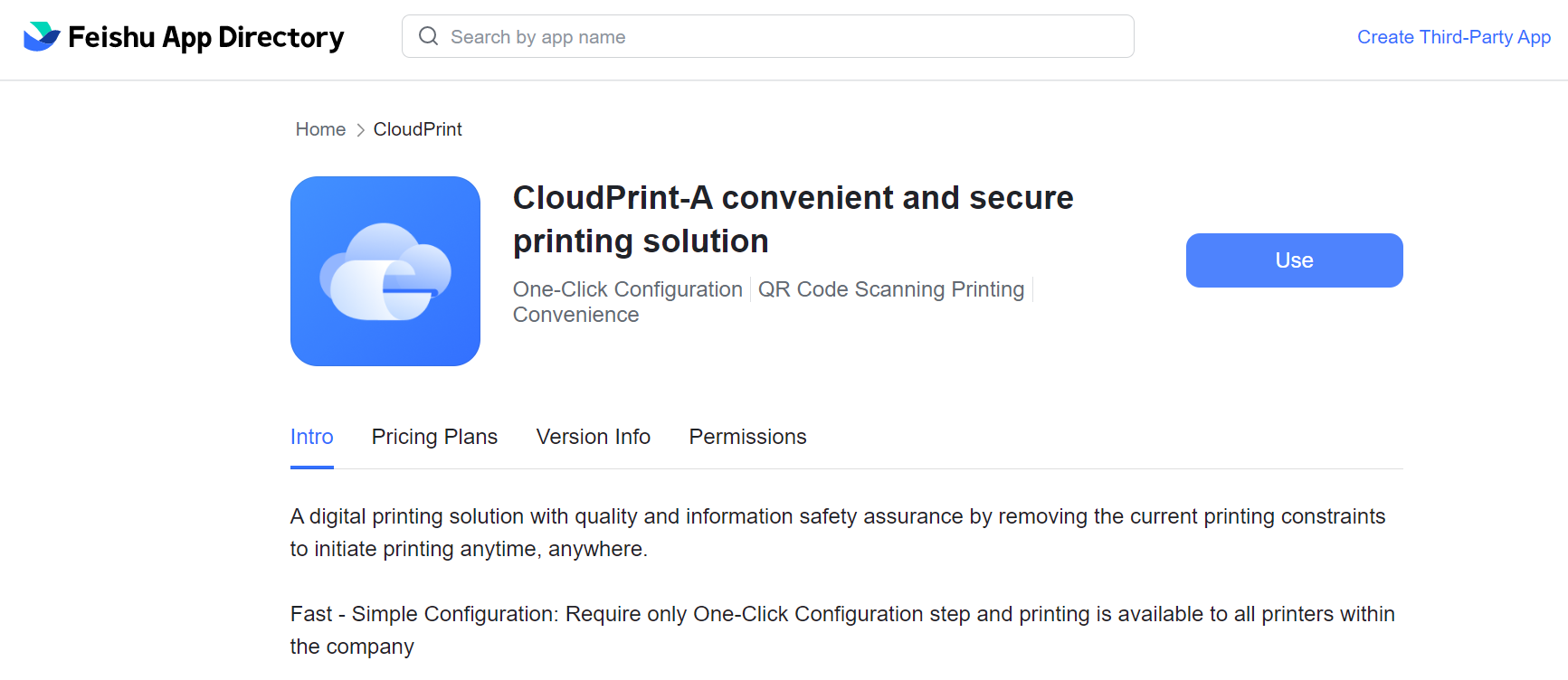Click the magnifying glass search icon
Image resolution: width=1568 pixels, height=680 pixels.
427,35
